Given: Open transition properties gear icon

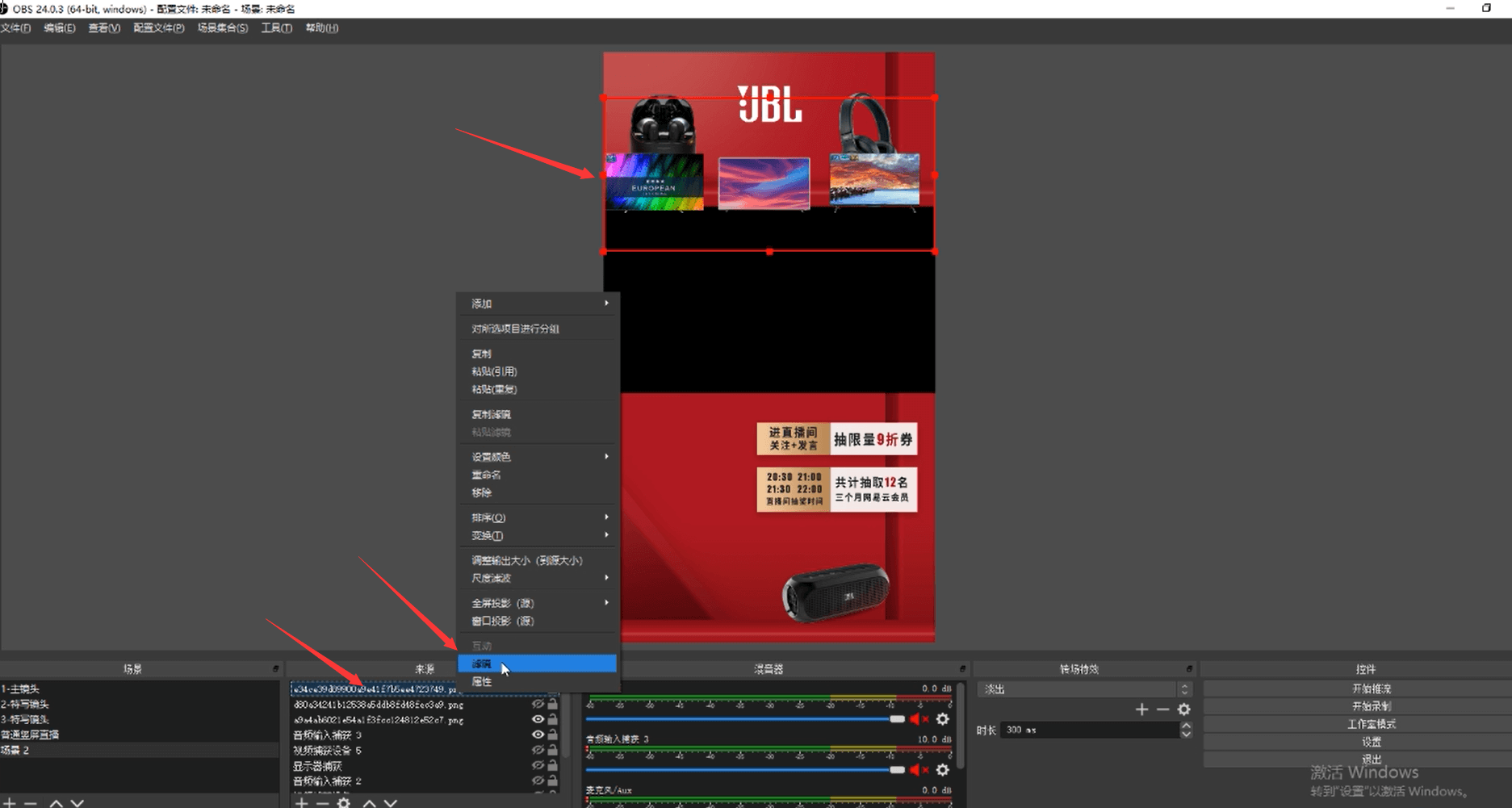Looking at the screenshot, I should click(1183, 710).
